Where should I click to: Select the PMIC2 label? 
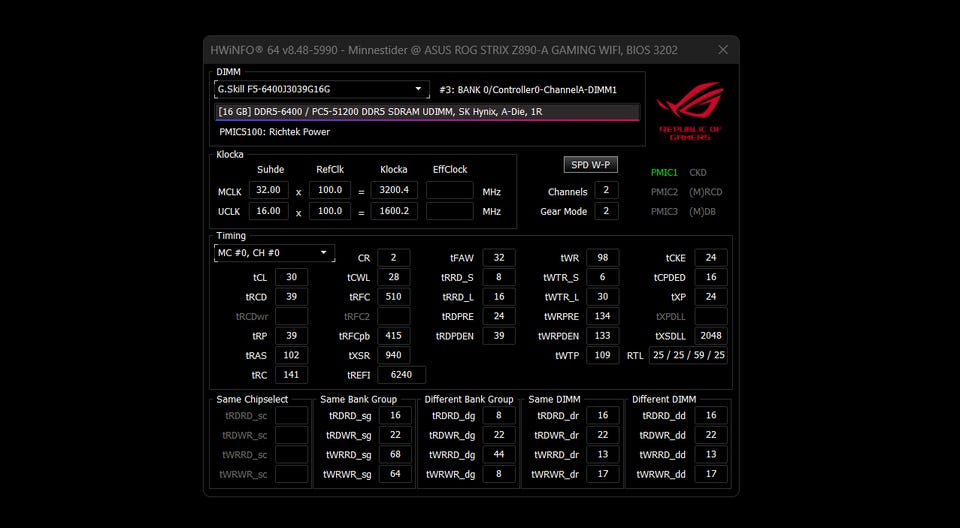664,192
